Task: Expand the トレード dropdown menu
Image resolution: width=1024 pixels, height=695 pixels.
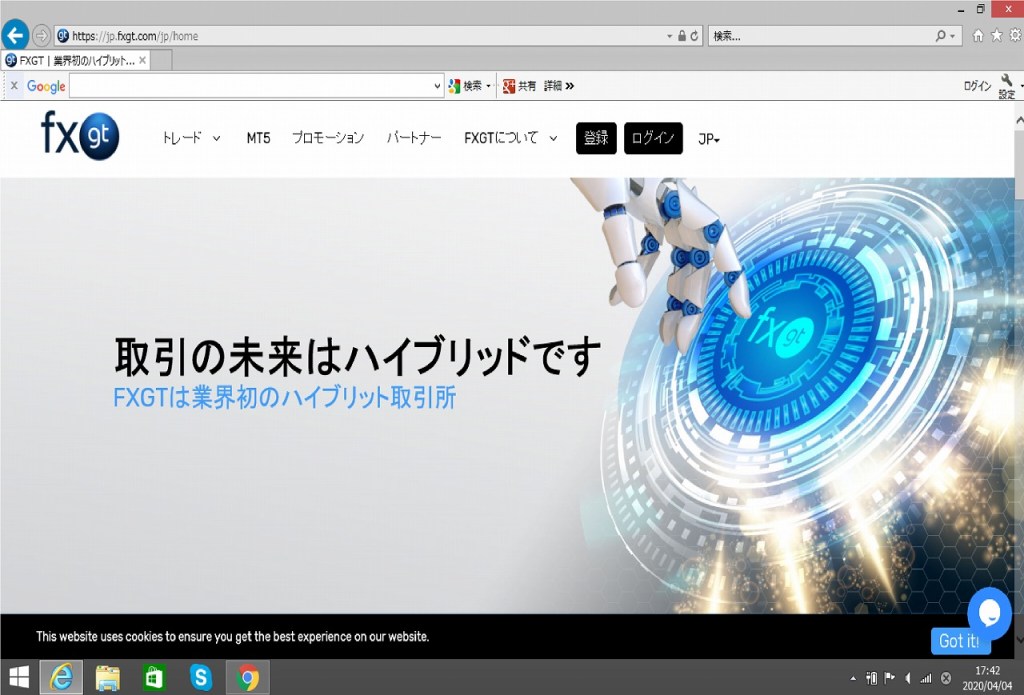Action: (191, 138)
